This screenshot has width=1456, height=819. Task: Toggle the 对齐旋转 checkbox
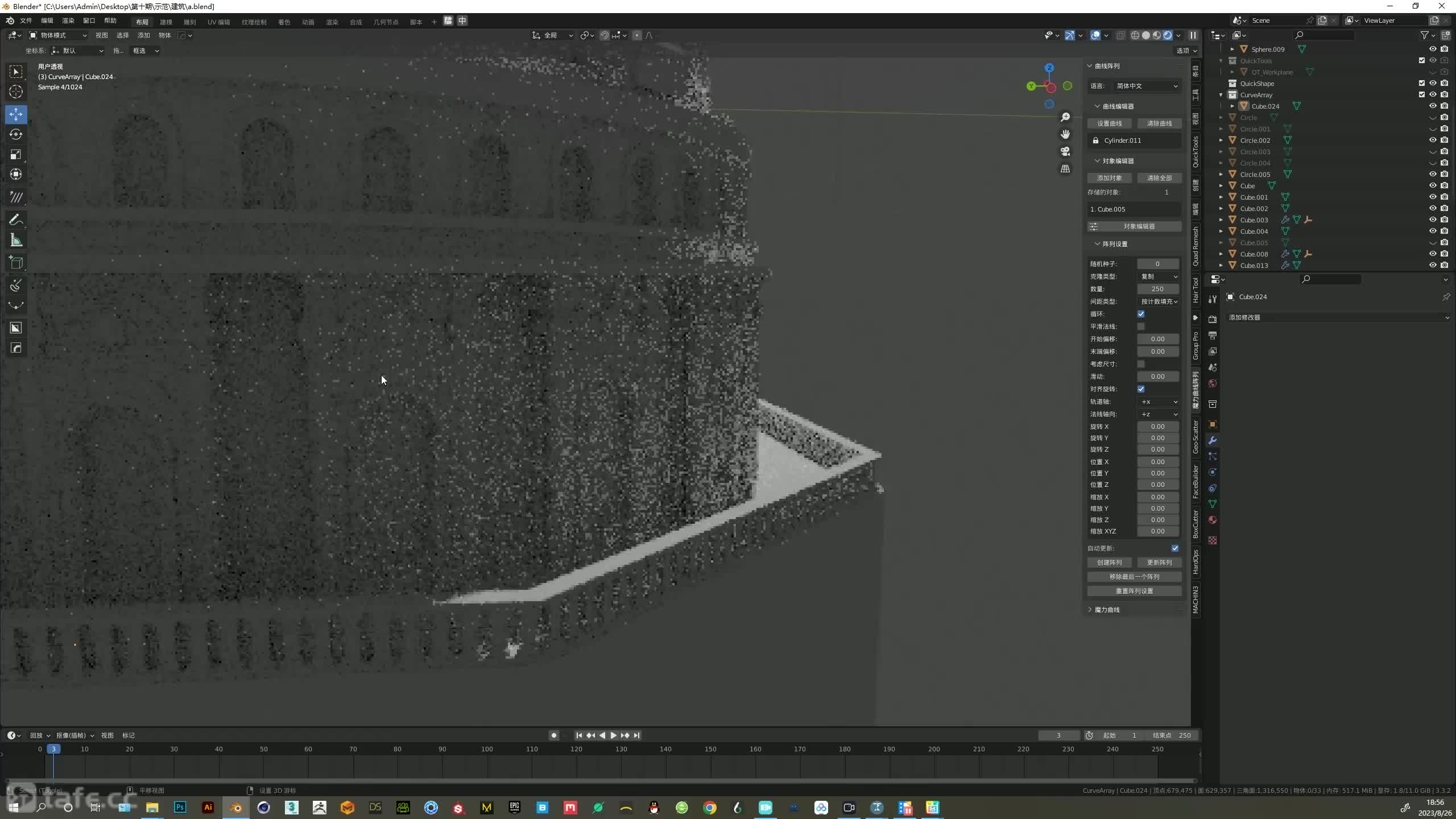pos(1141,389)
